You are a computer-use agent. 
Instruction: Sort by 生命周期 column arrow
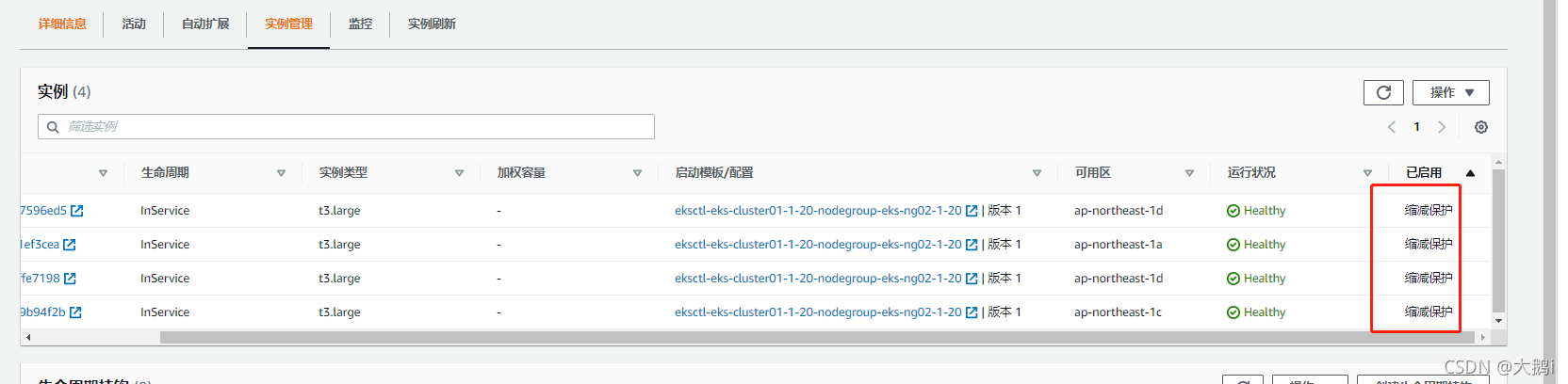281,173
